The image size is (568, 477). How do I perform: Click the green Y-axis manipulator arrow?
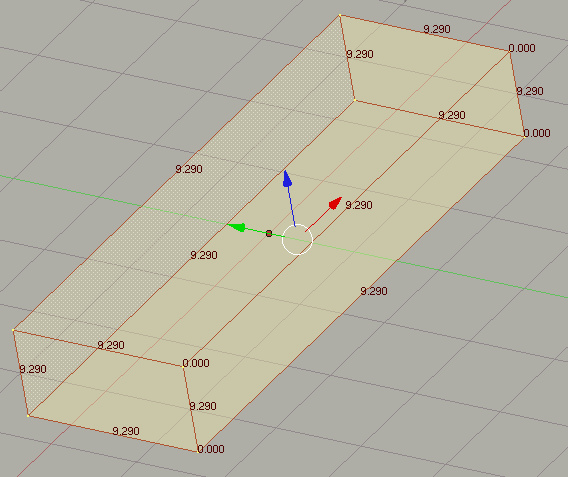coord(237,227)
